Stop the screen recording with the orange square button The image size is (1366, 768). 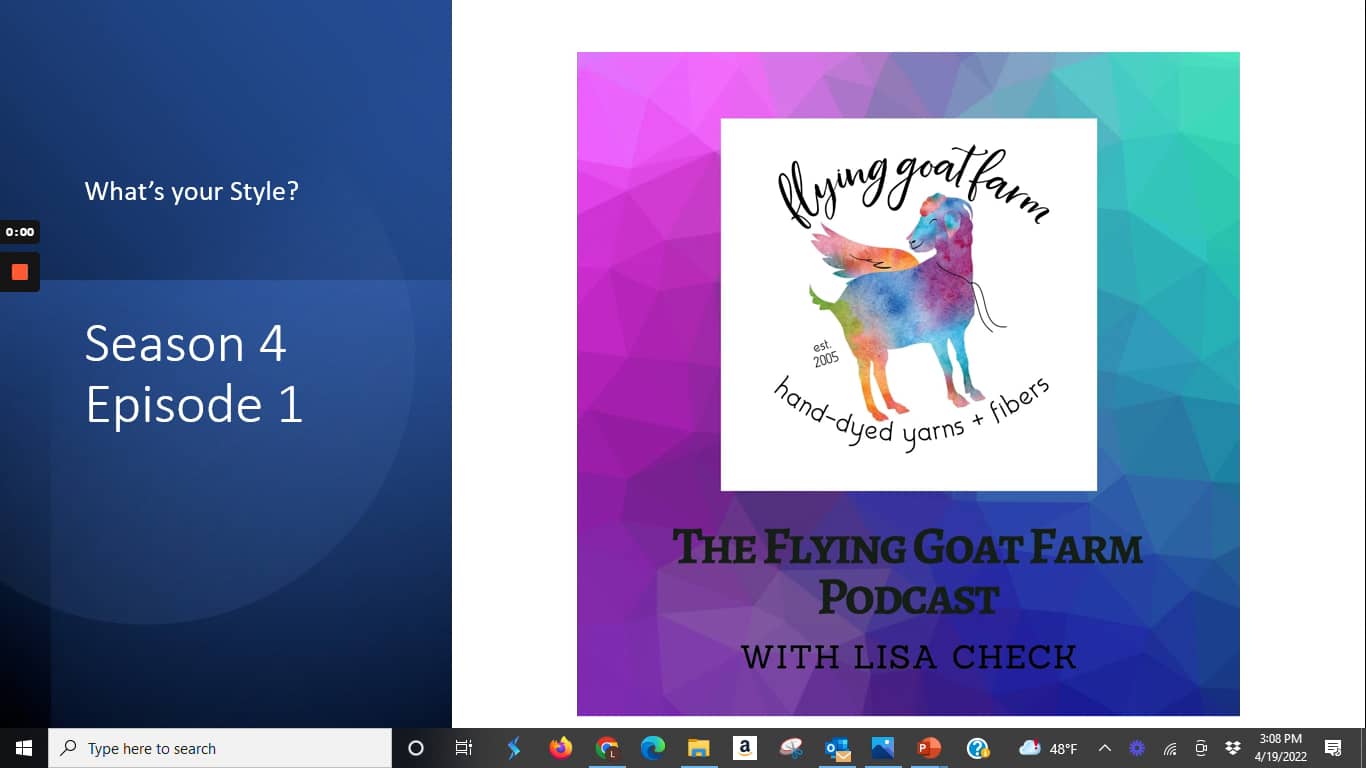(x=19, y=271)
